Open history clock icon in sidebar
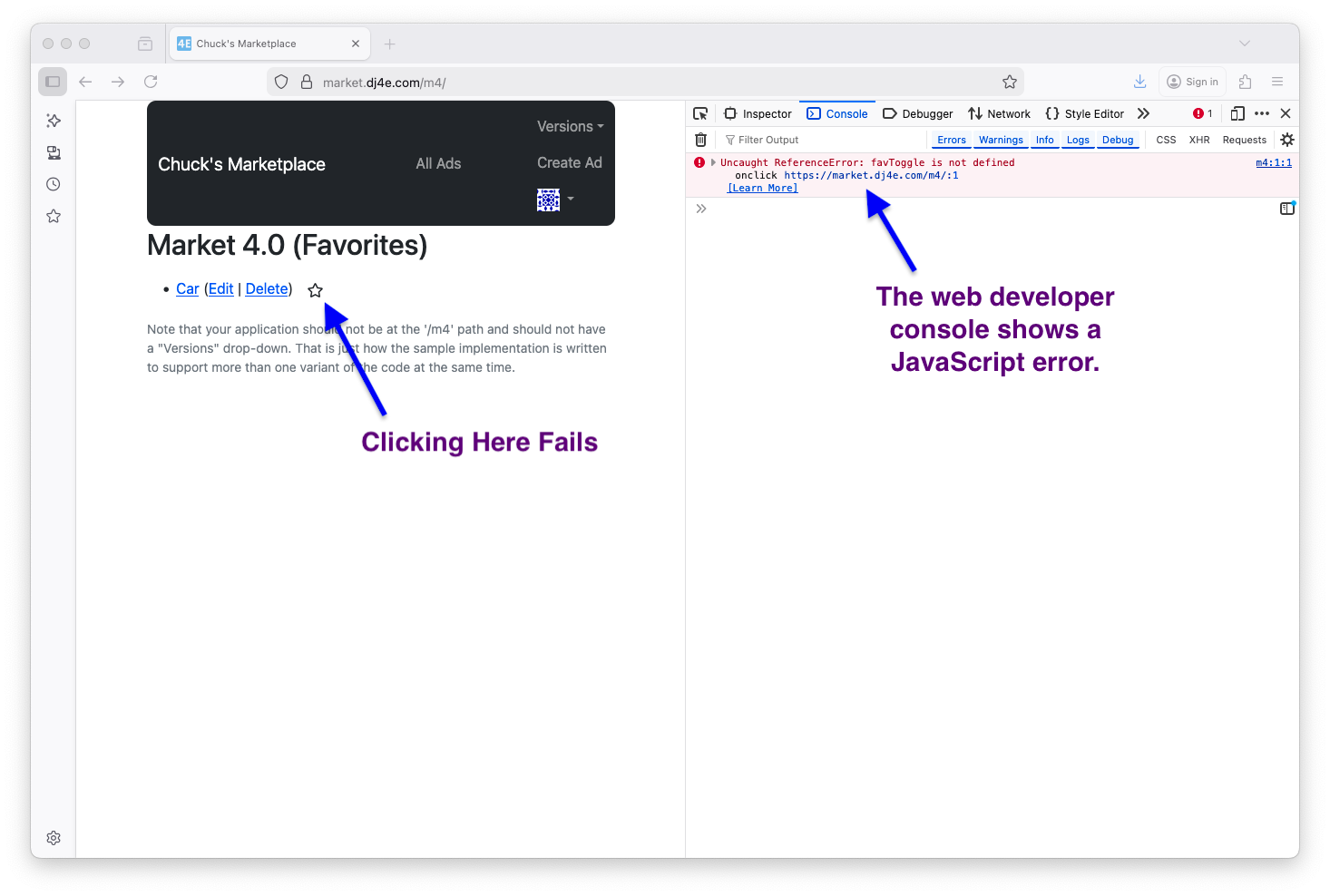 [54, 184]
